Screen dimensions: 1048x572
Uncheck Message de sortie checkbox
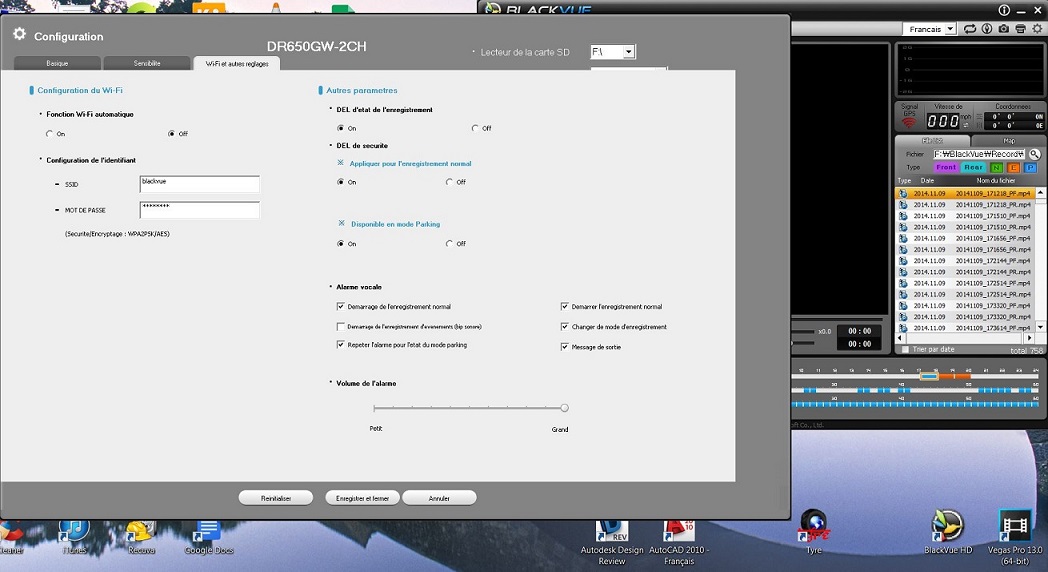[565, 347]
